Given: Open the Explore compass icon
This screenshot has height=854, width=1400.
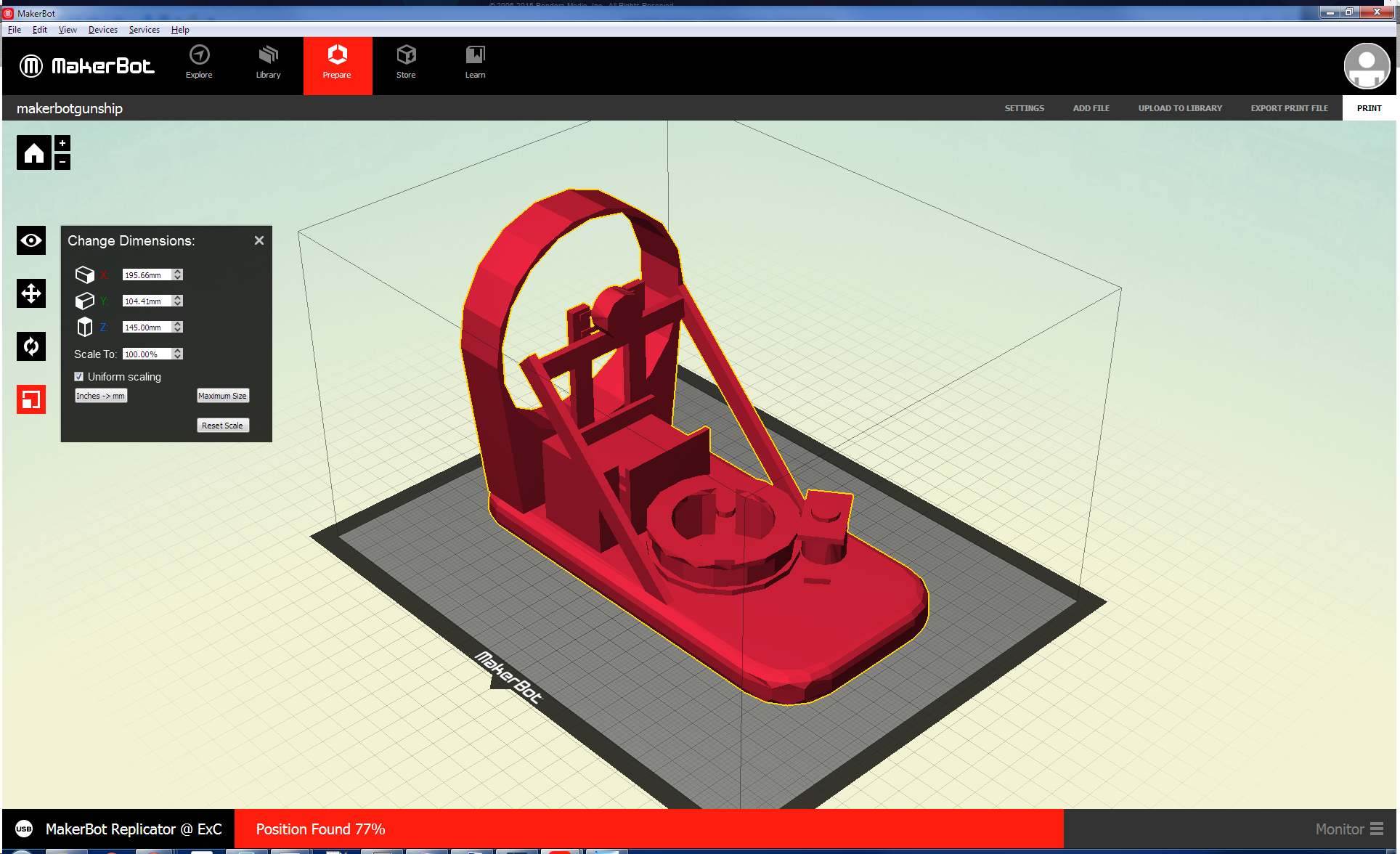Looking at the screenshot, I should click(199, 55).
